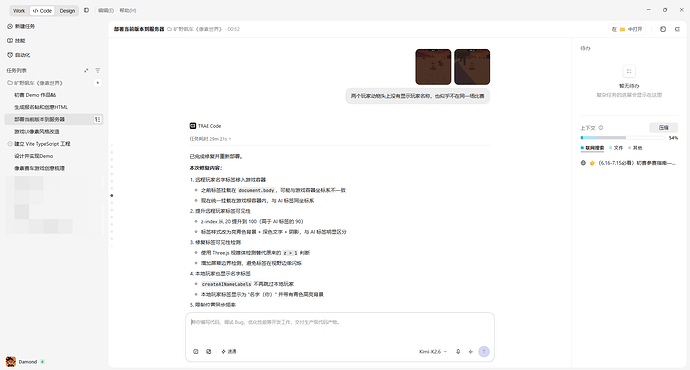
Task: Switch to the Work mode tab
Action: tap(19, 11)
